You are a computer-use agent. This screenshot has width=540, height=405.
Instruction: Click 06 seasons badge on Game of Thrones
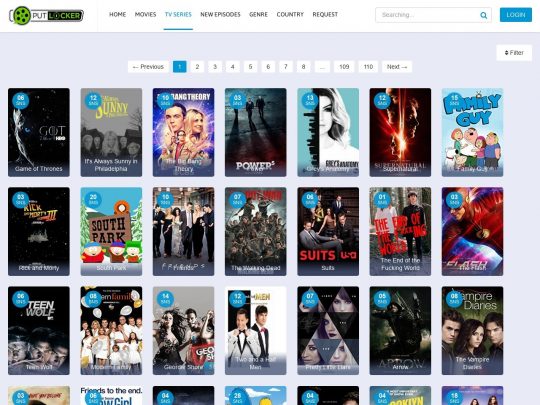(x=21, y=100)
